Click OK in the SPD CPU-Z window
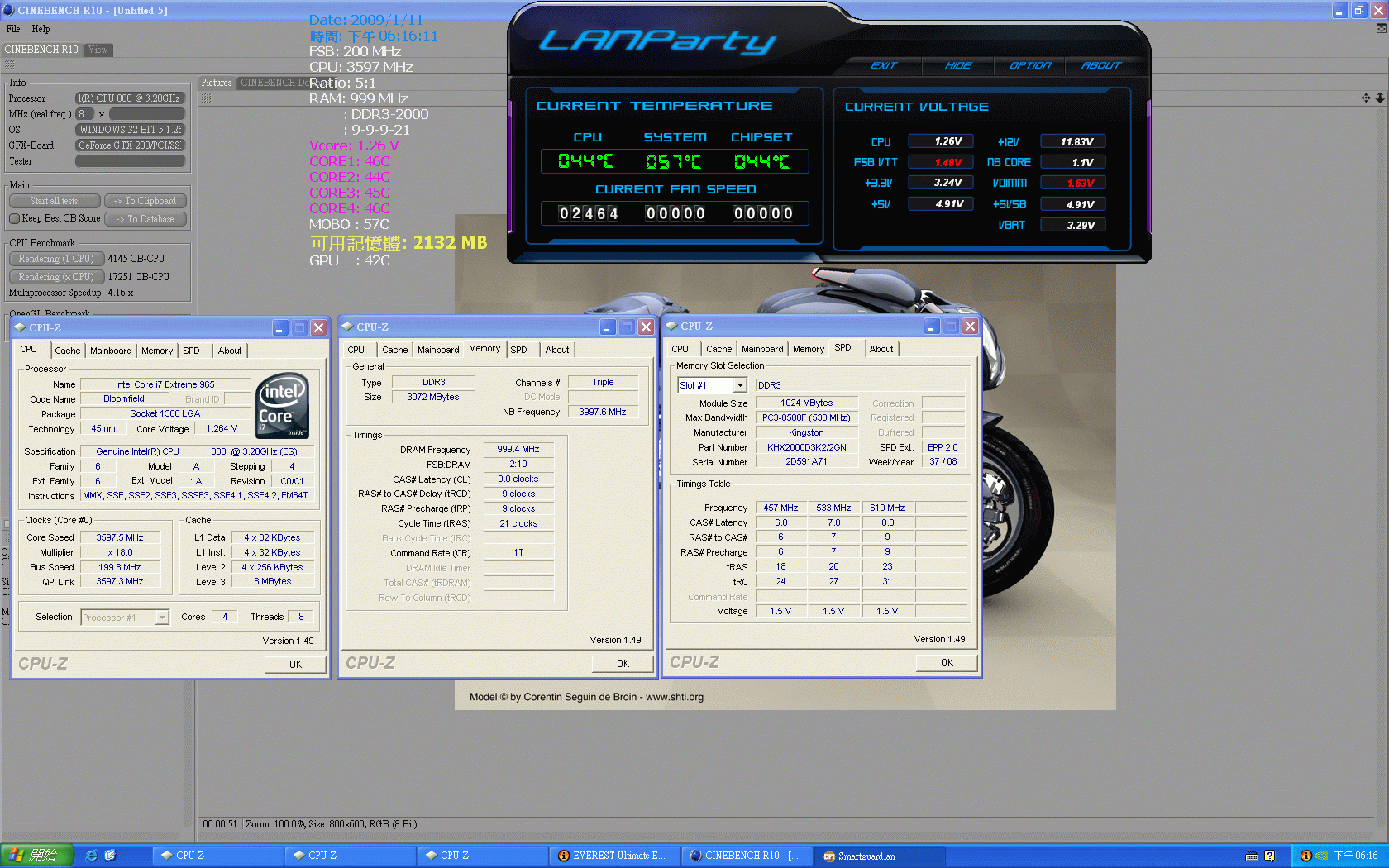The width and height of the screenshot is (1389, 868). [x=947, y=663]
